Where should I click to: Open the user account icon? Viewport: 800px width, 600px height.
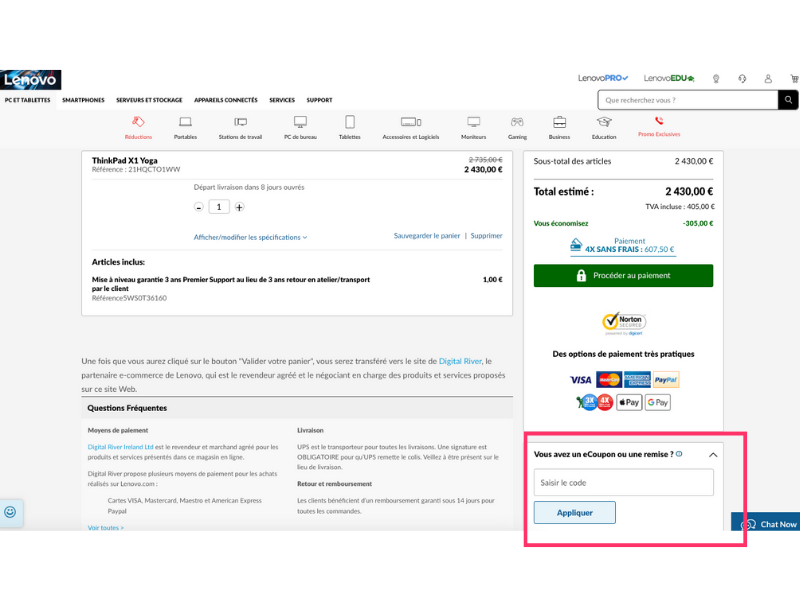[x=768, y=79]
